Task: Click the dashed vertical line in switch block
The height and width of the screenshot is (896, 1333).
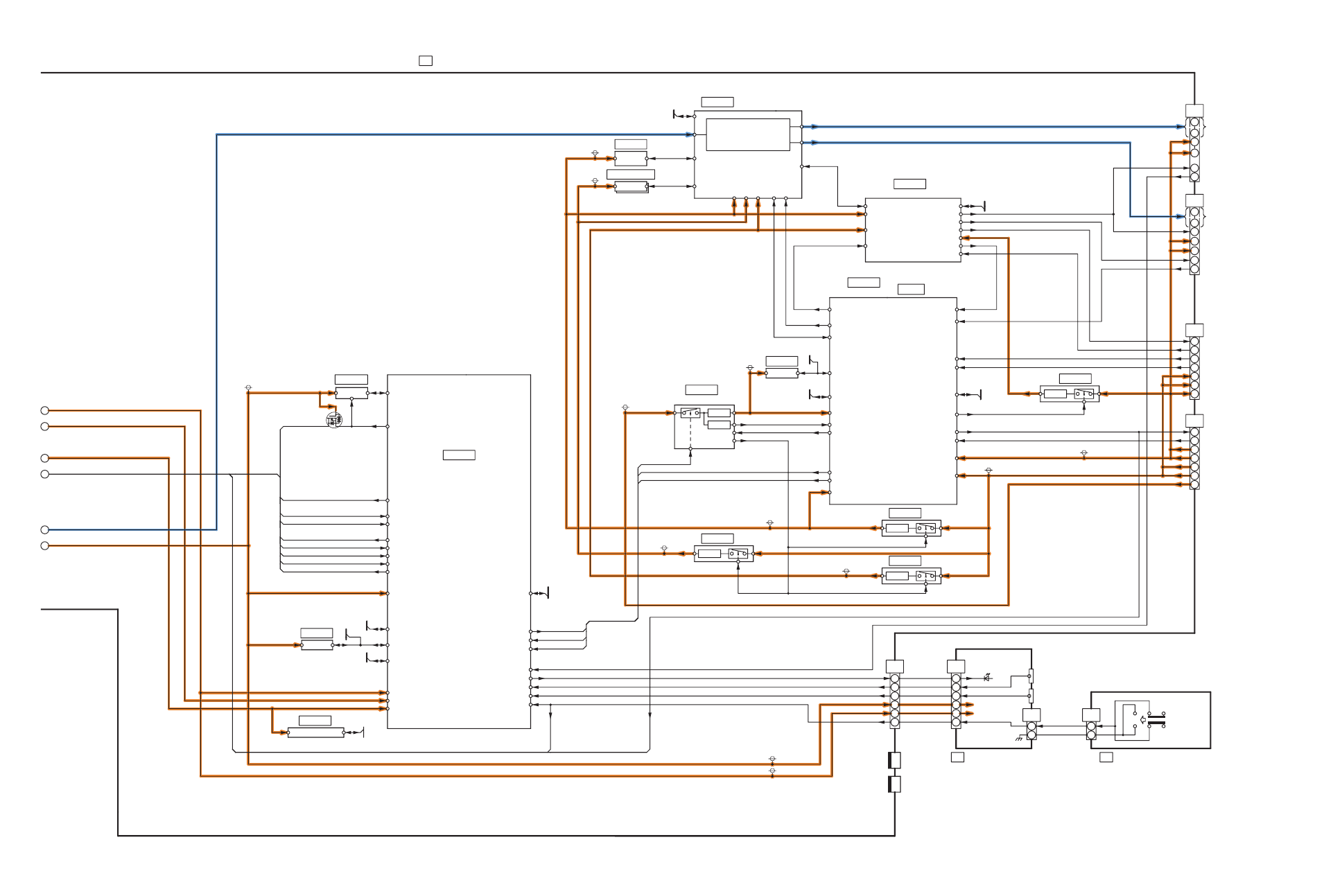Action: tap(690, 433)
